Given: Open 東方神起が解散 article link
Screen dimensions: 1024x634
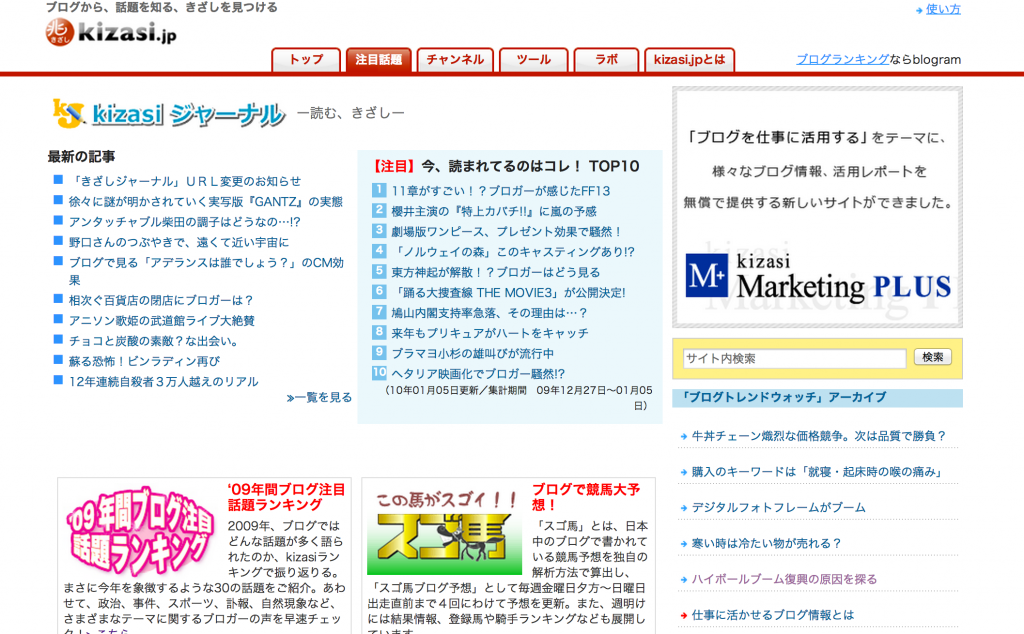Looking at the screenshot, I should tap(496, 272).
